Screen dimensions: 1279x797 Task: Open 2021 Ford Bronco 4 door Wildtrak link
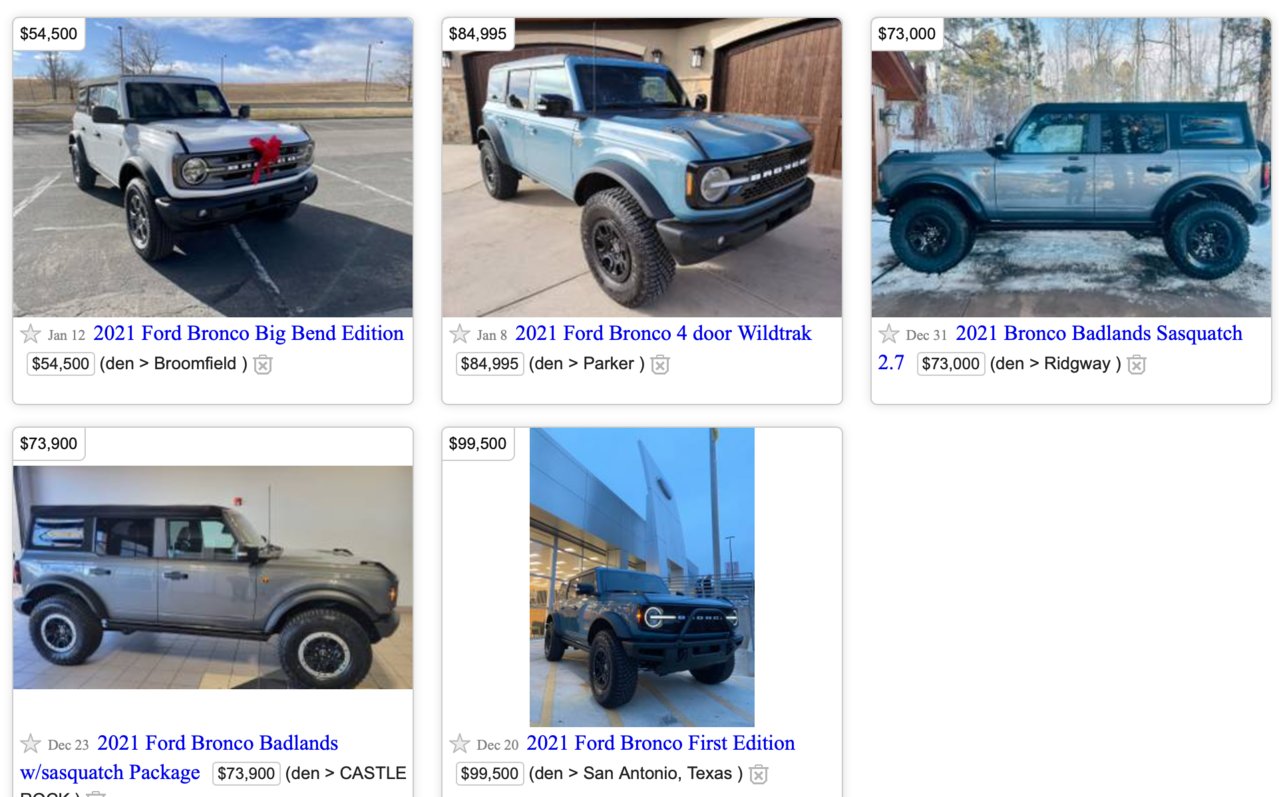[x=663, y=333]
